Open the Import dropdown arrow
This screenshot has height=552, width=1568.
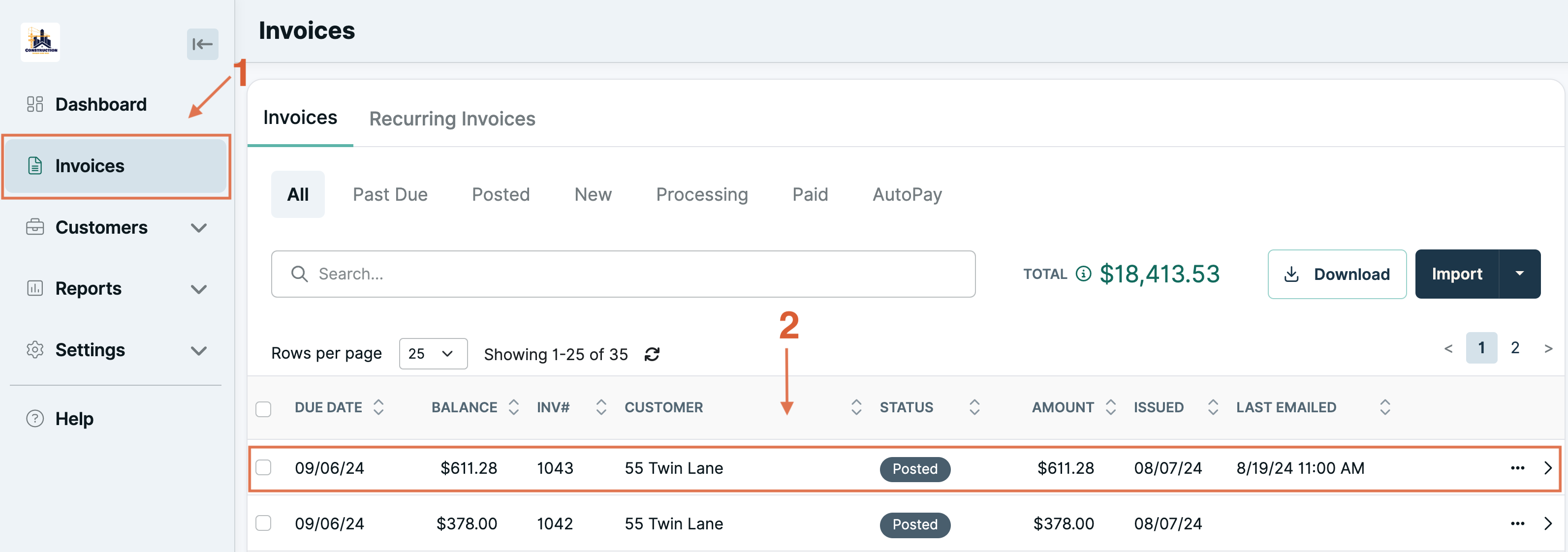(1519, 274)
